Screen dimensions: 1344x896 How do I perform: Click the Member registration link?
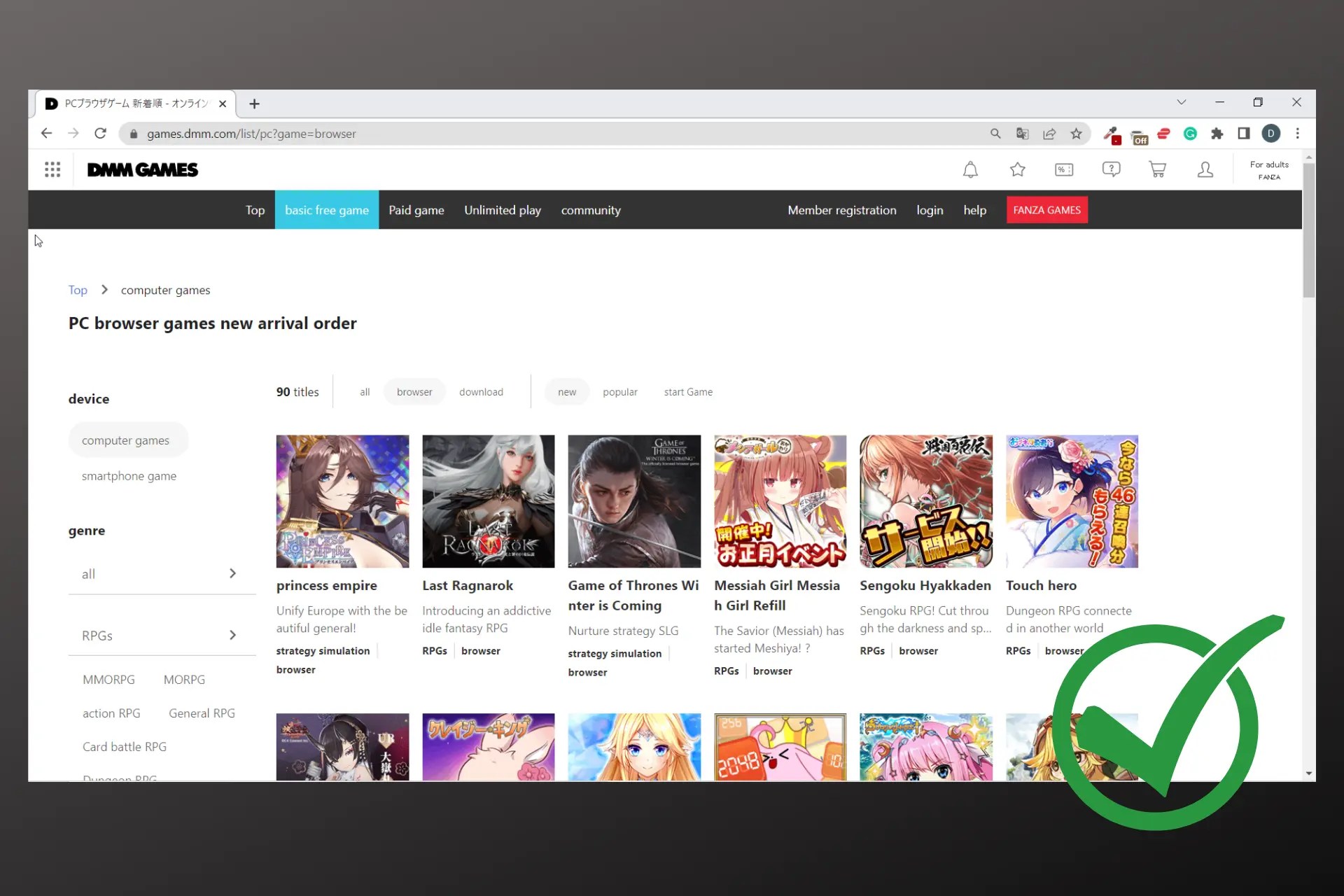(x=842, y=210)
